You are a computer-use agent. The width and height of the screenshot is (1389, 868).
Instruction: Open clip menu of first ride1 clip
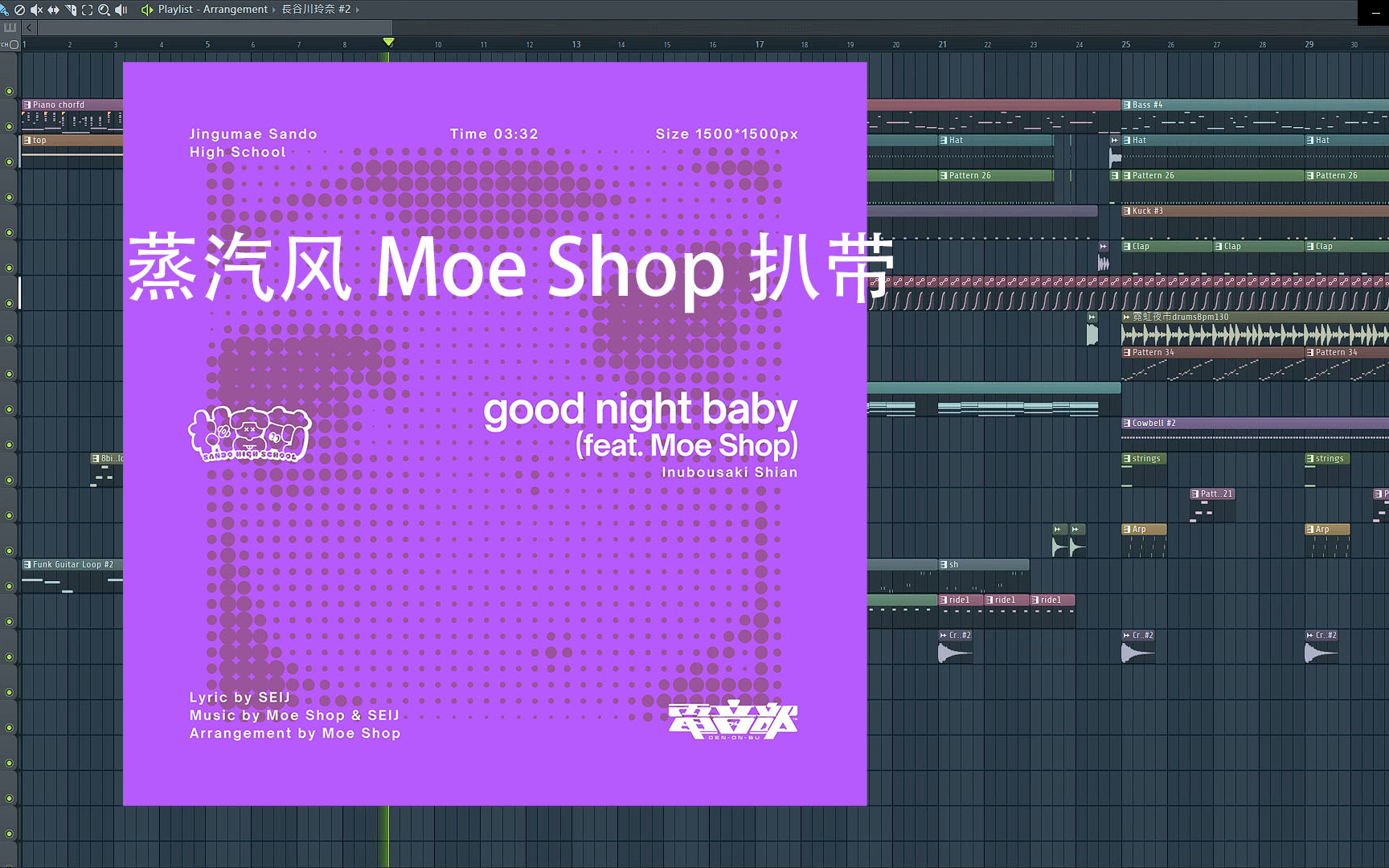pyautogui.click(x=943, y=600)
